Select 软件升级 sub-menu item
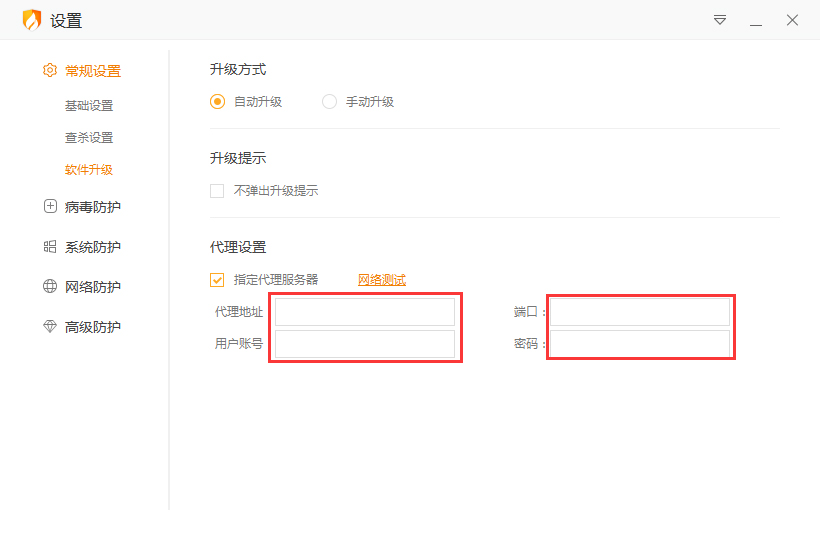This screenshot has width=820, height=540. pyautogui.click(x=89, y=170)
